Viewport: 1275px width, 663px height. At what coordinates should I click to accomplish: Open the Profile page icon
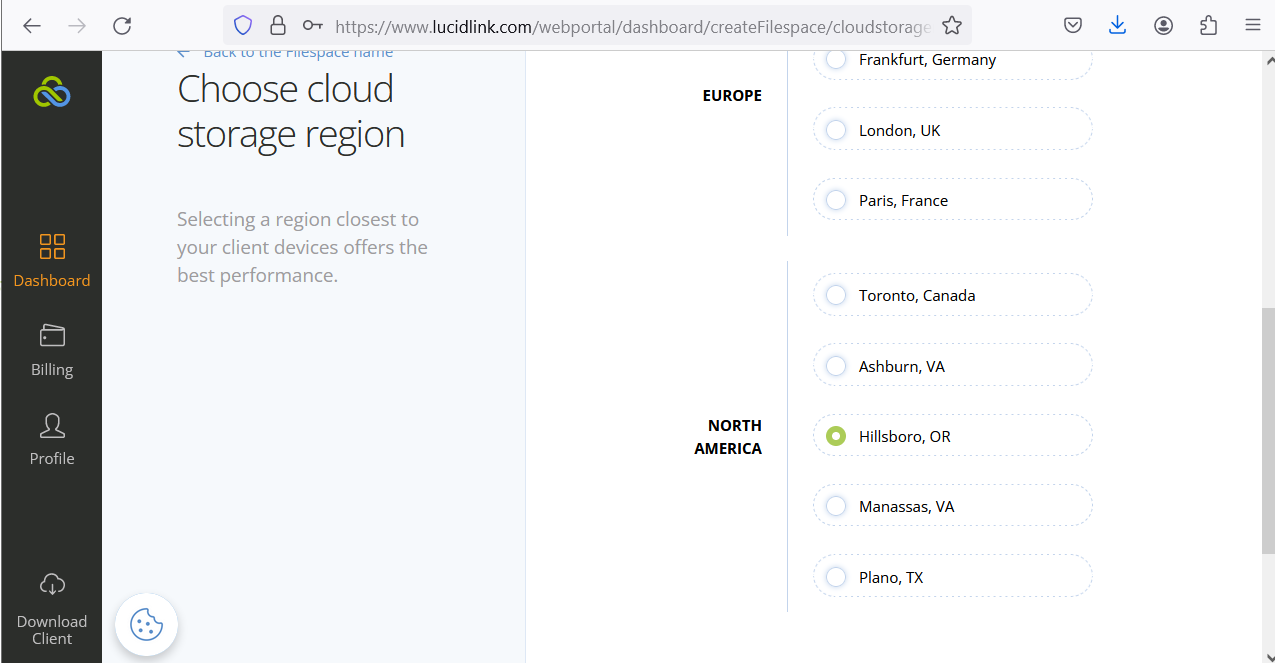click(x=52, y=426)
